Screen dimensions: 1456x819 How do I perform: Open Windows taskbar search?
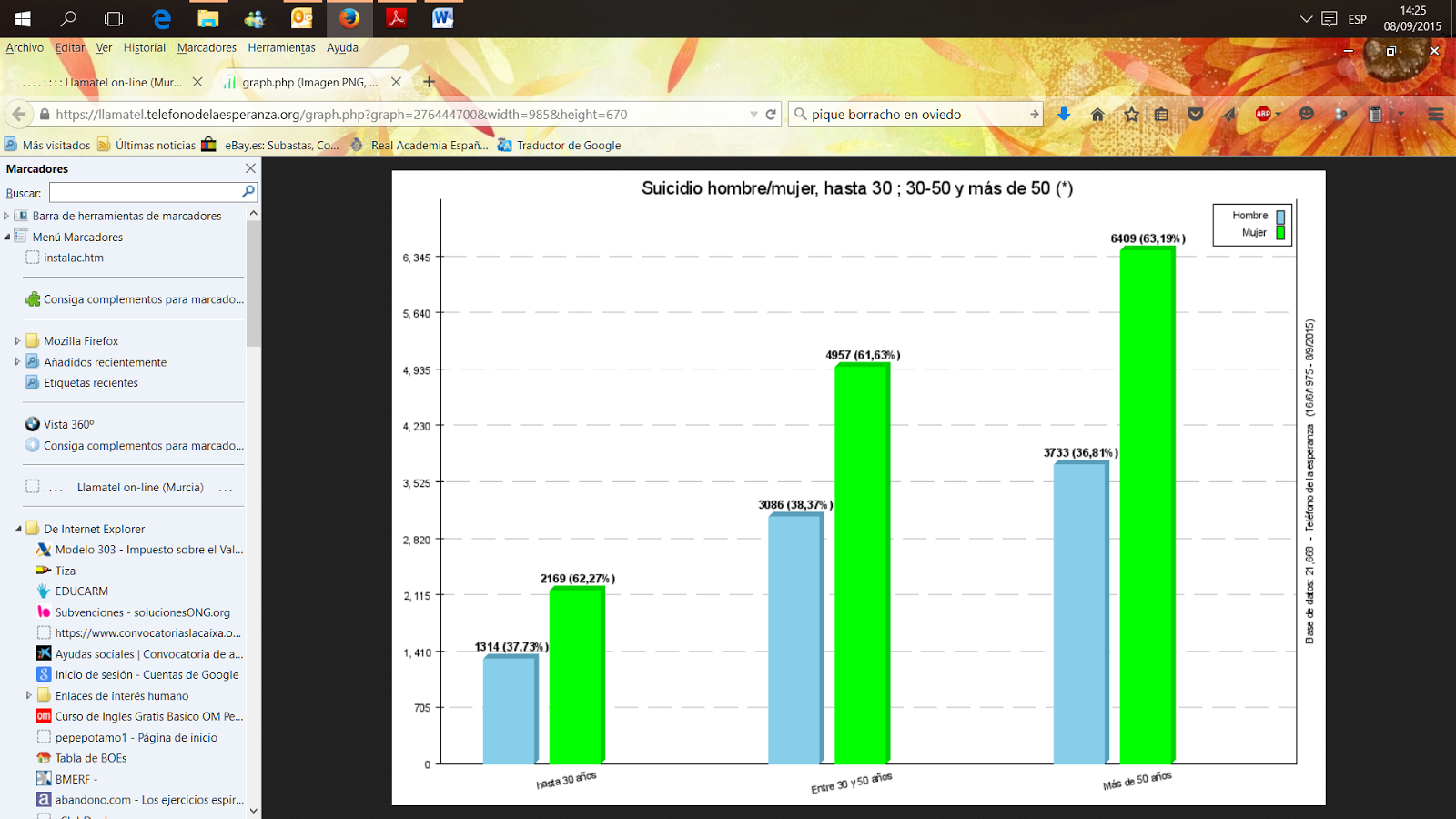[68, 18]
